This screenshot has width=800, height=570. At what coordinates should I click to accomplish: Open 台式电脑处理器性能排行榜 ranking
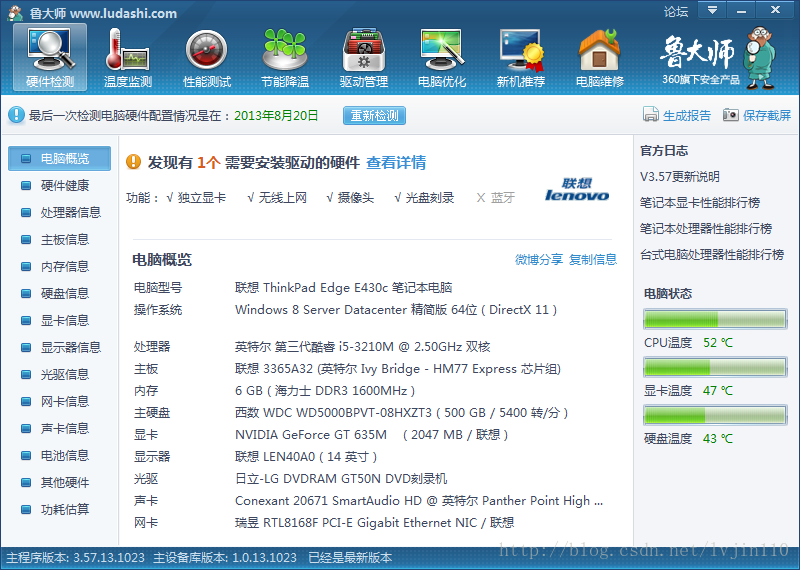click(712, 255)
